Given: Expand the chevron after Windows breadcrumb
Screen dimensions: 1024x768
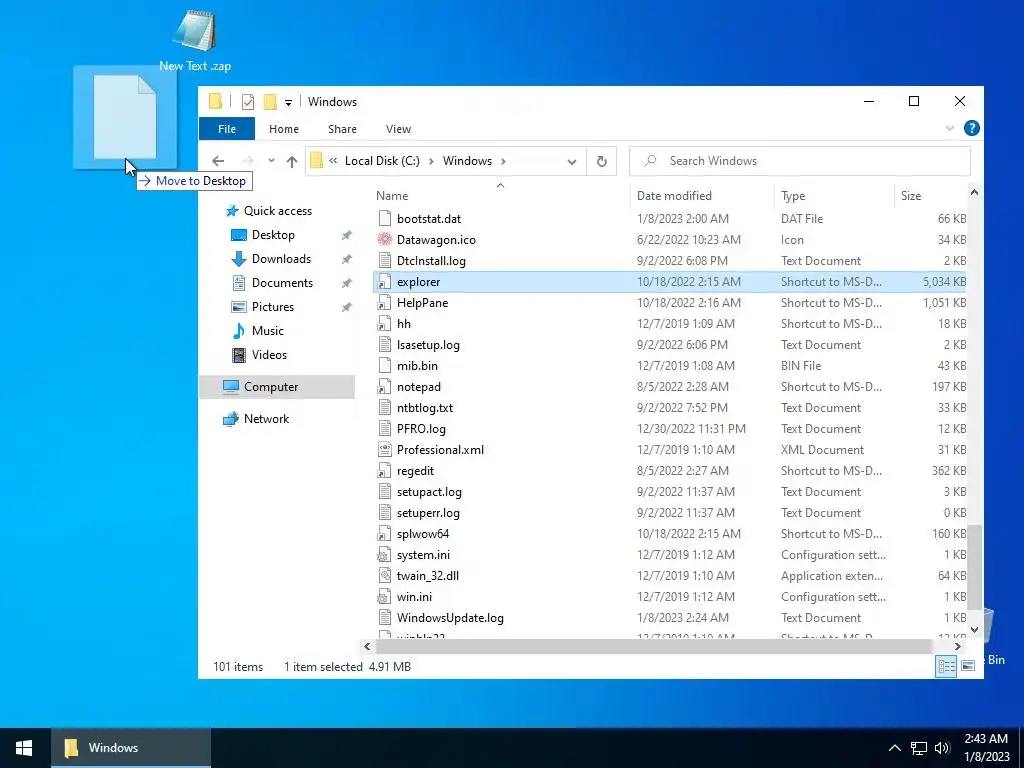Looking at the screenshot, I should pyautogui.click(x=503, y=161).
